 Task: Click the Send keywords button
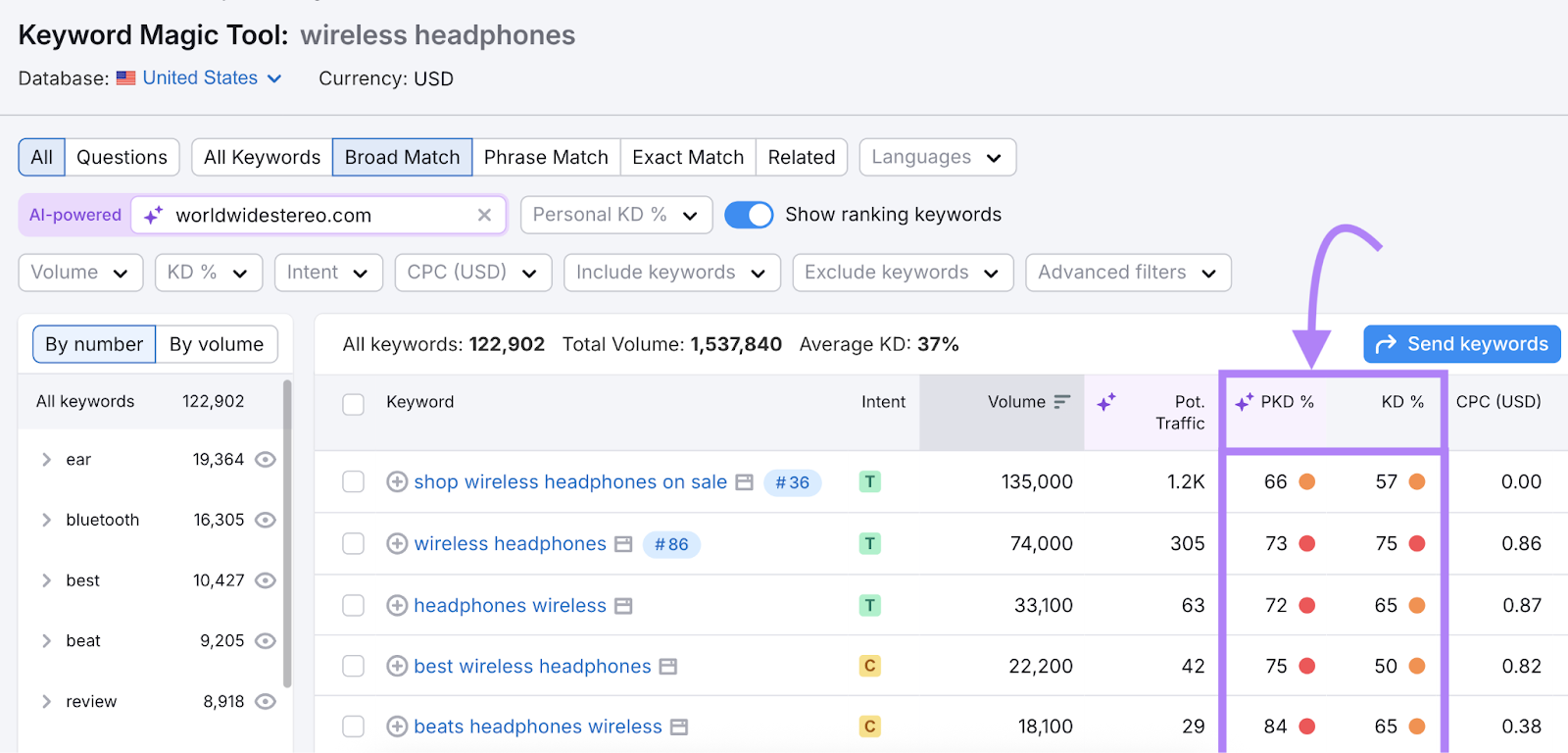point(1461,344)
